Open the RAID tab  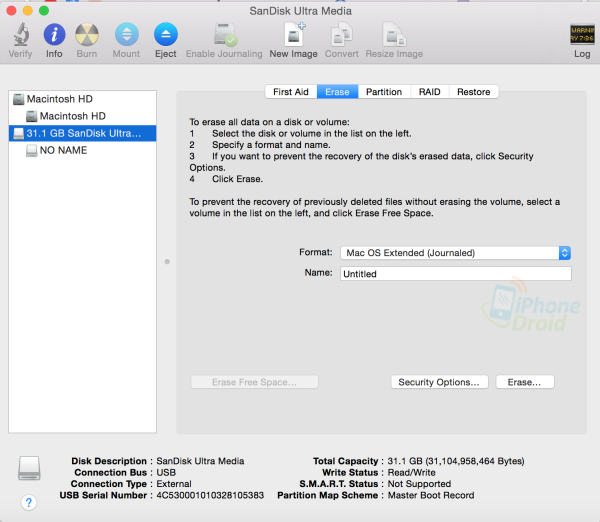click(429, 92)
